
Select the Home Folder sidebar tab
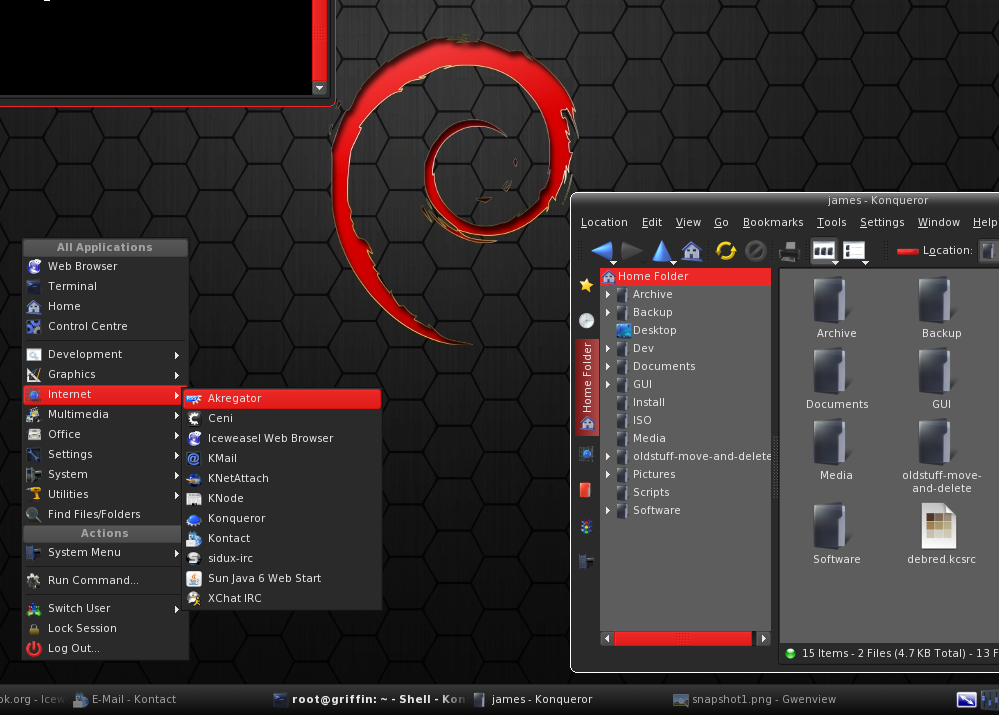coord(587,387)
